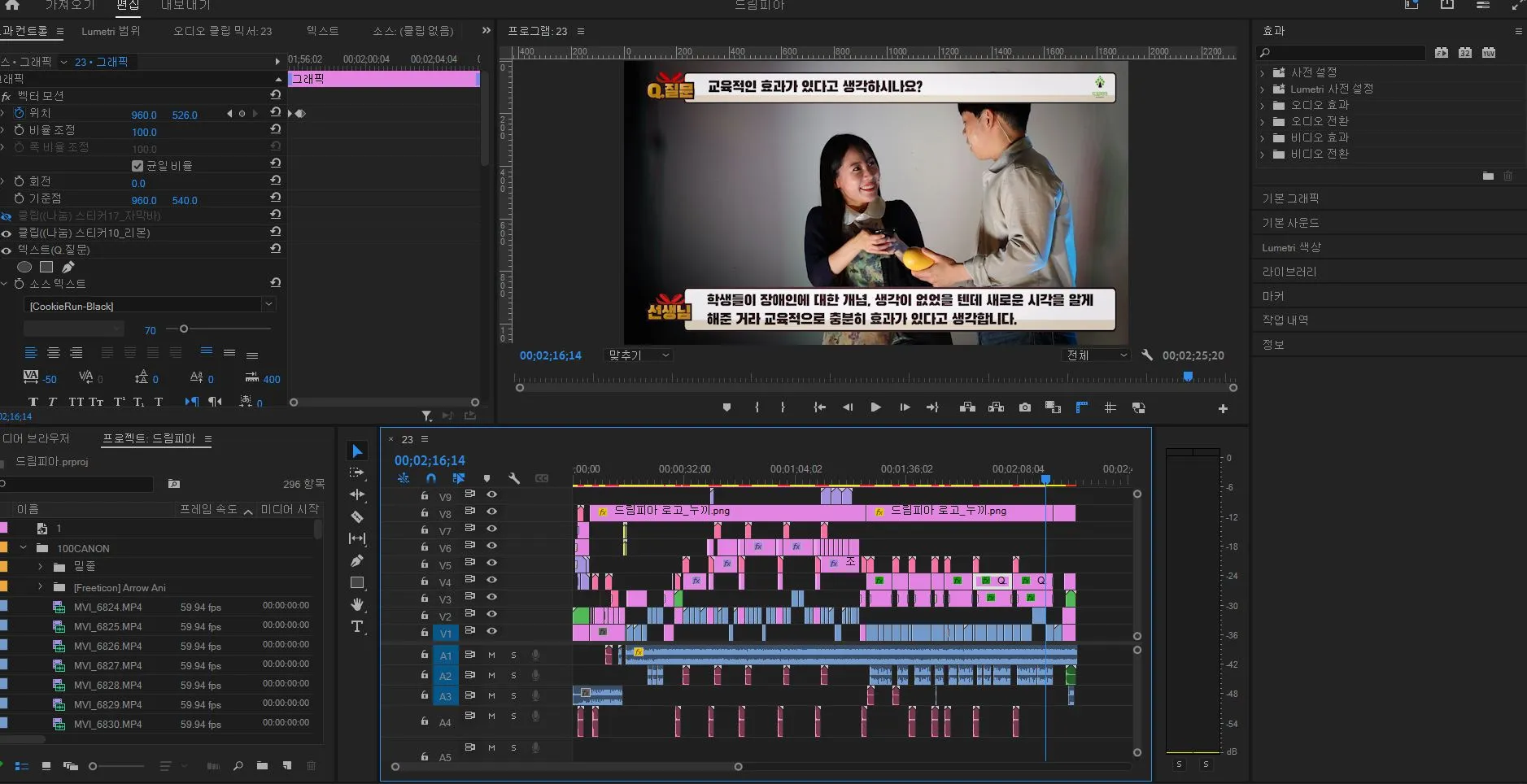Image resolution: width=1527 pixels, height=784 pixels.
Task: Select the Pen tool in tools panel
Action: coord(356,560)
